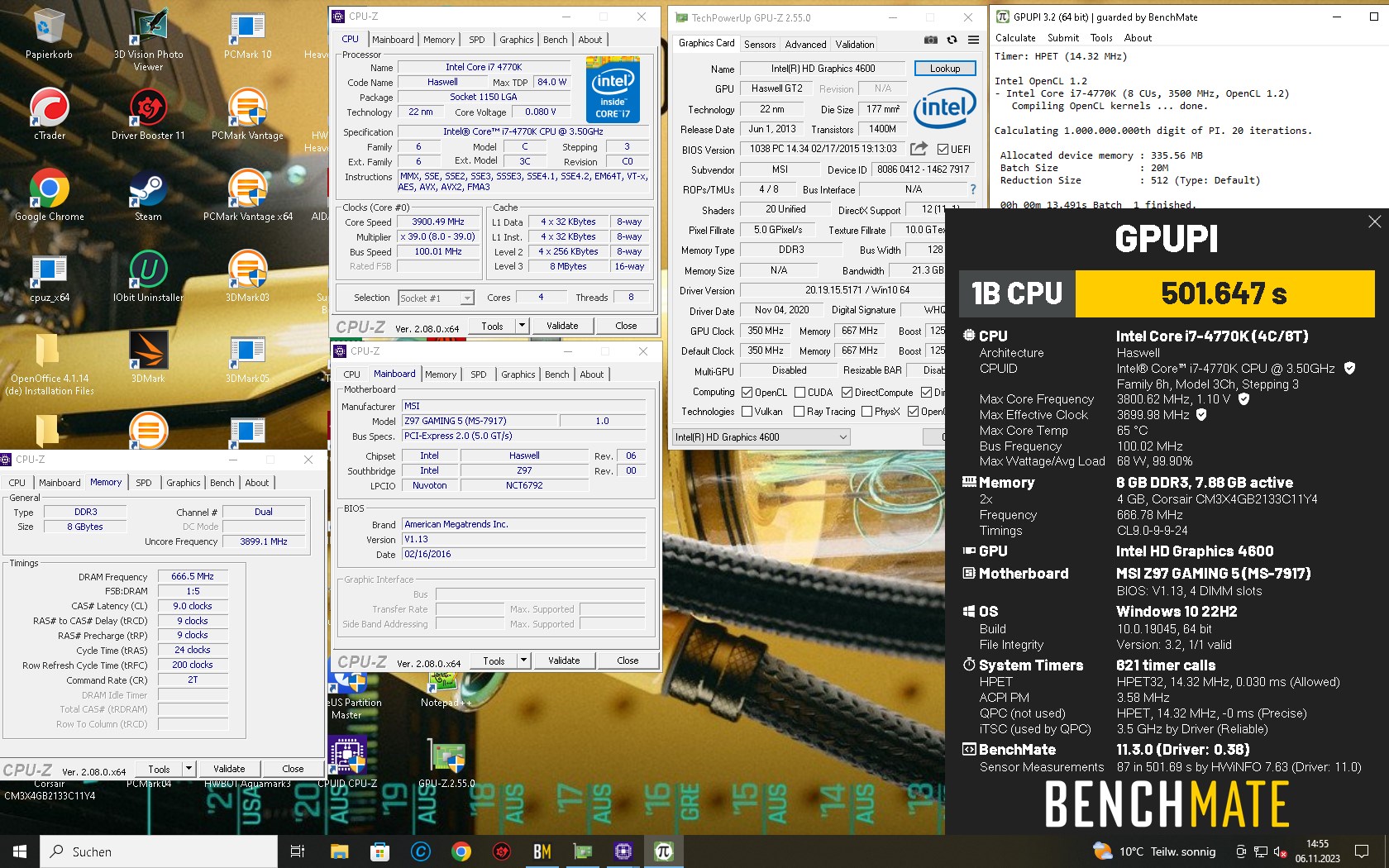
Task: Open the Intel HD Graphics 4600 GPU selector
Action: 761,437
